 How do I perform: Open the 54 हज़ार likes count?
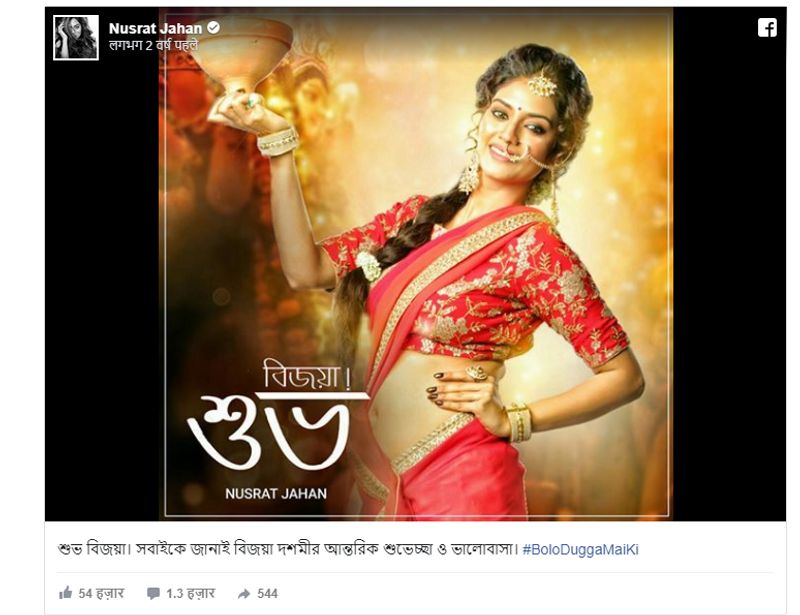(x=101, y=593)
